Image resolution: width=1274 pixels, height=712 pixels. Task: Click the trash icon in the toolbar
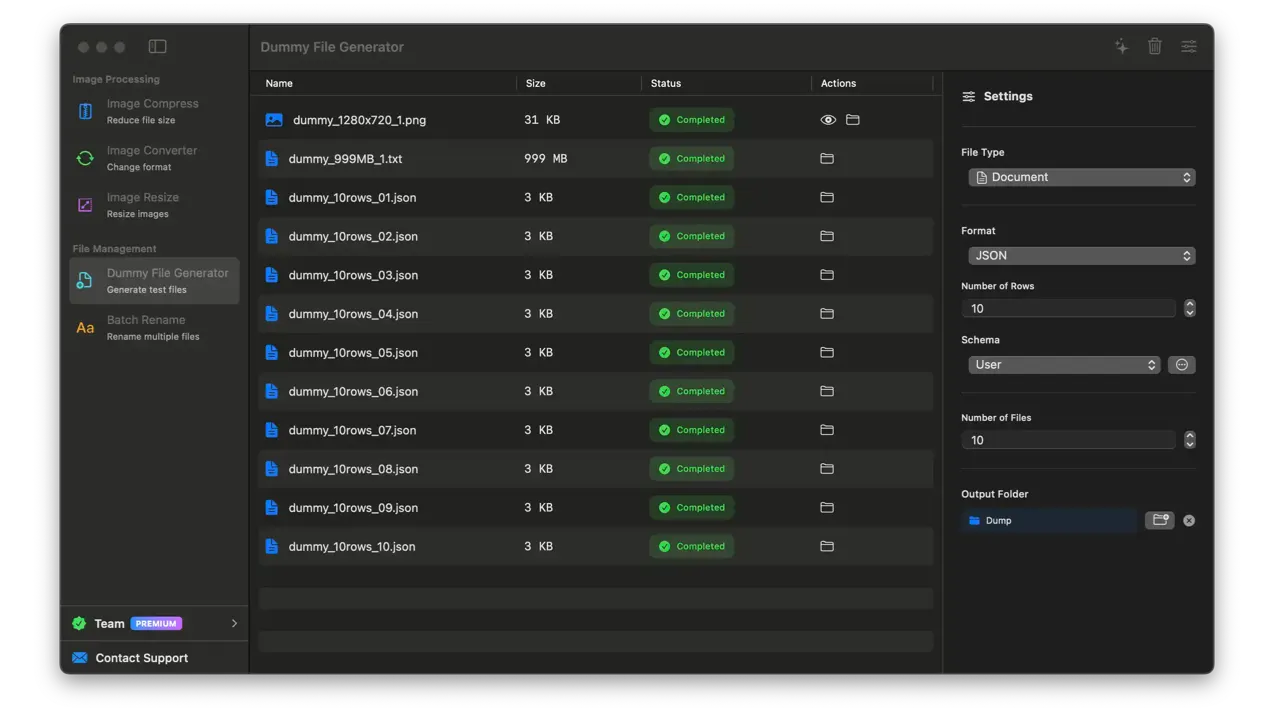(1154, 47)
